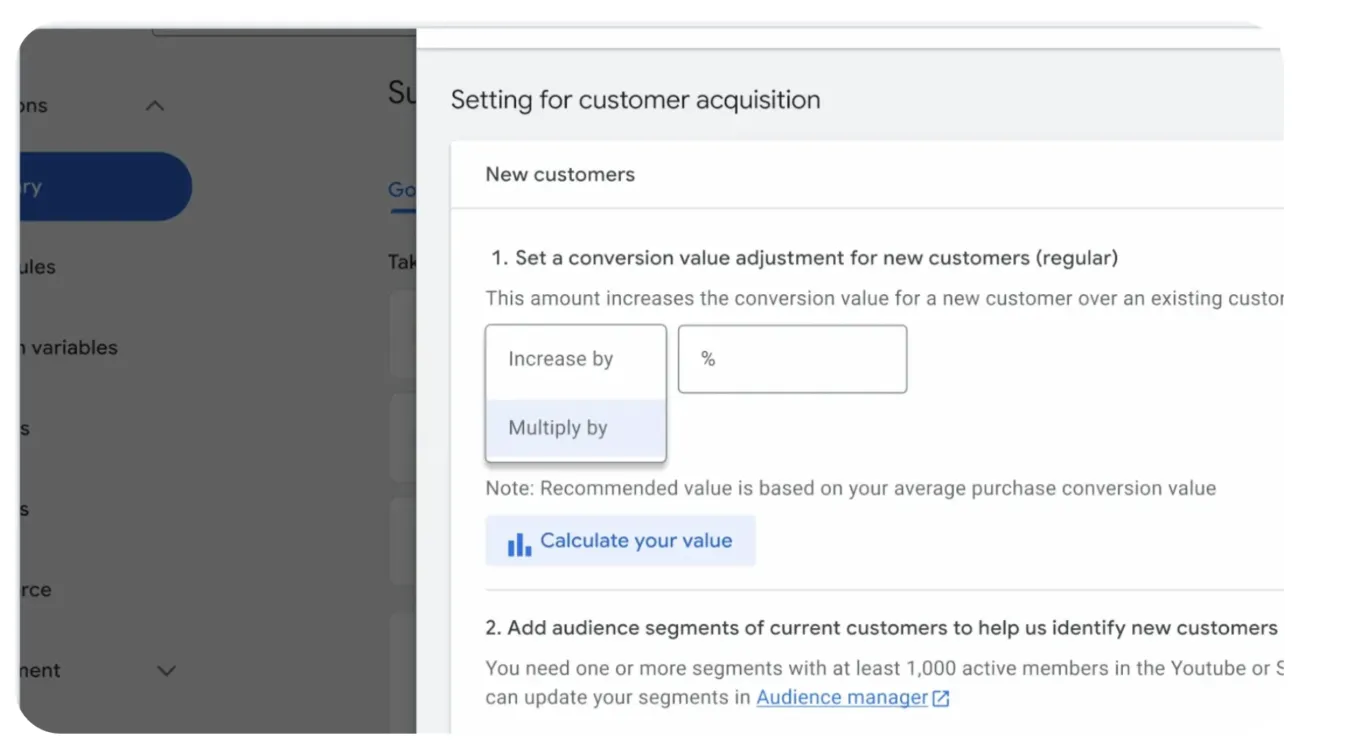Click the "Recommended value" note text

[850, 489]
